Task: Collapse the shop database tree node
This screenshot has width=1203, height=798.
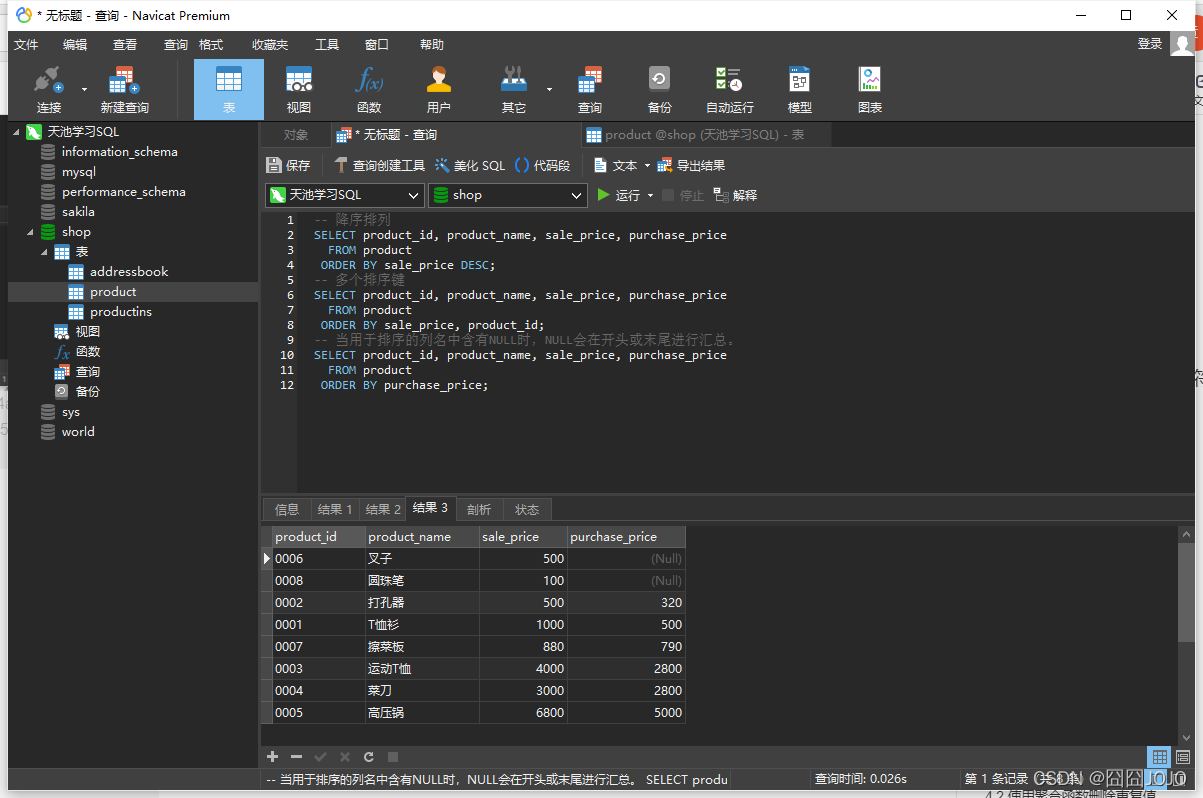Action: (x=31, y=232)
